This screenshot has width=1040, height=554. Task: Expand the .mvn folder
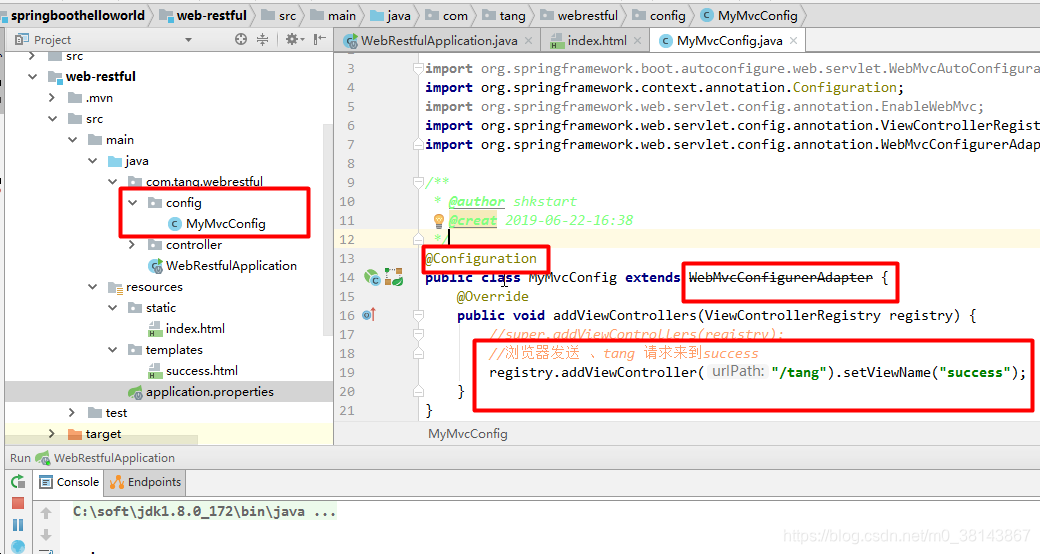pyautogui.click(x=52, y=98)
